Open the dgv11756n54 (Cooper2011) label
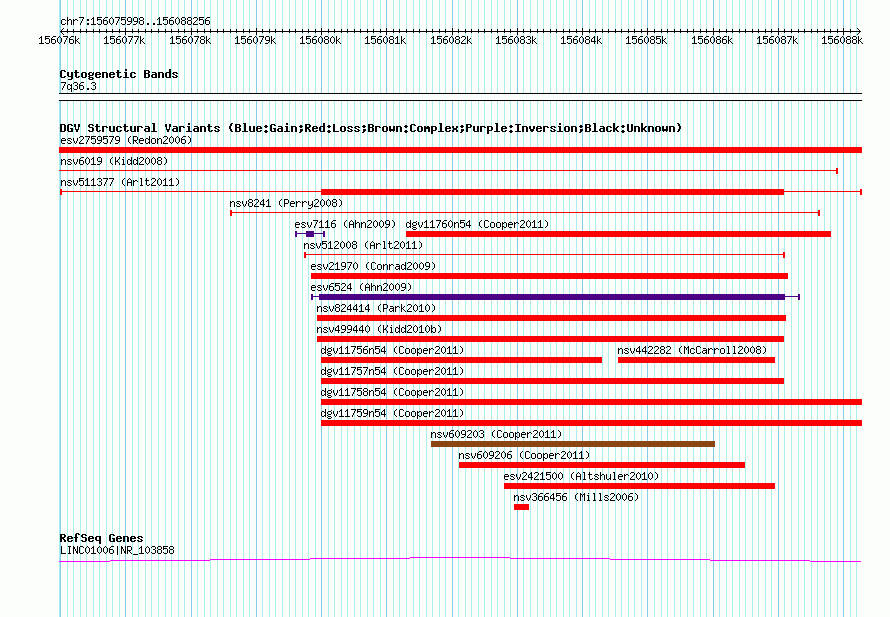The image size is (890, 617). (392, 350)
